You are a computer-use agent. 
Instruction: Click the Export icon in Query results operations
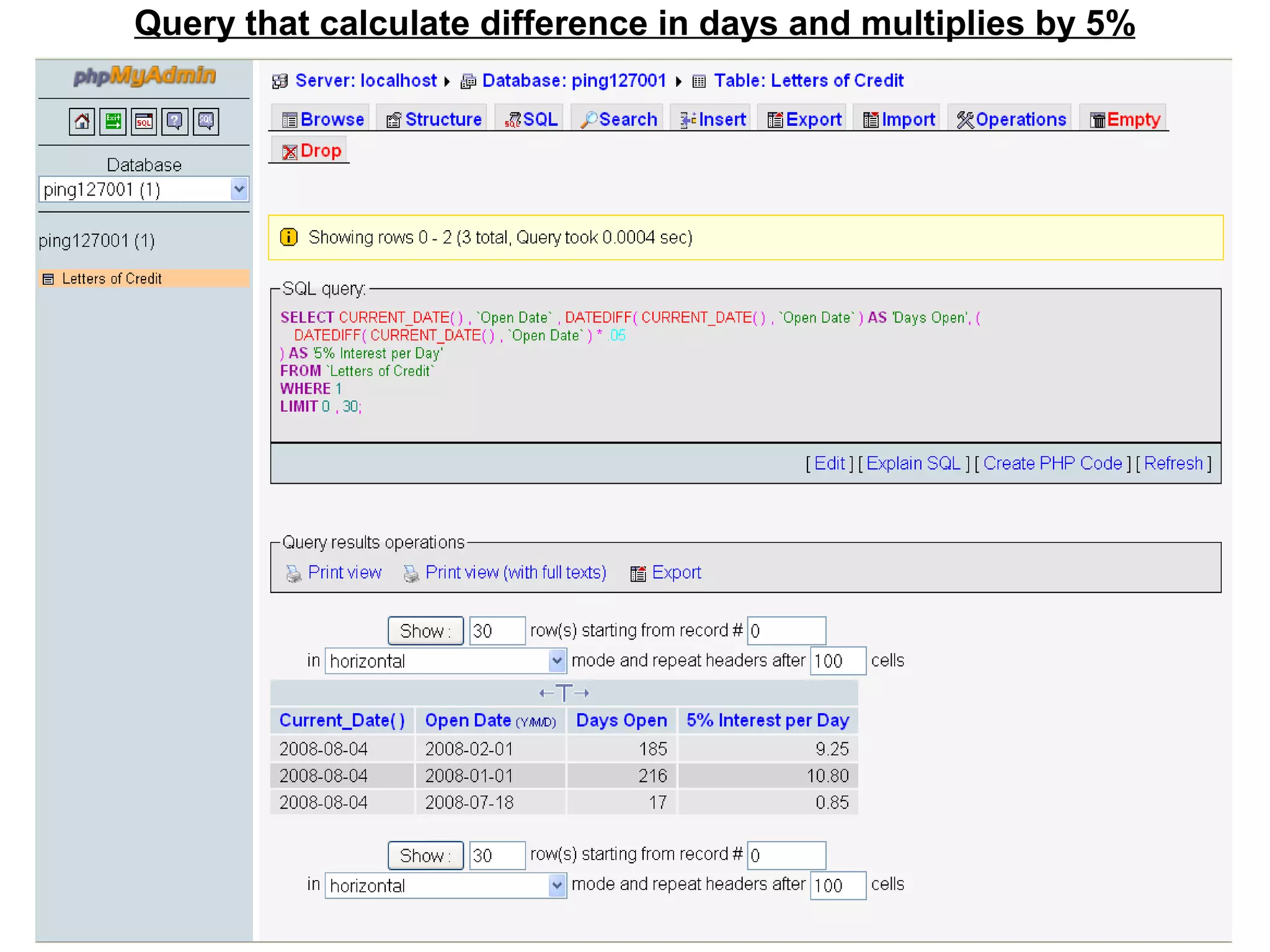click(637, 574)
